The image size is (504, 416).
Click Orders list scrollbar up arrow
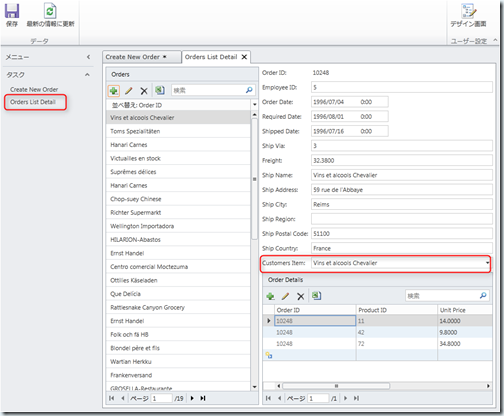(x=255, y=115)
